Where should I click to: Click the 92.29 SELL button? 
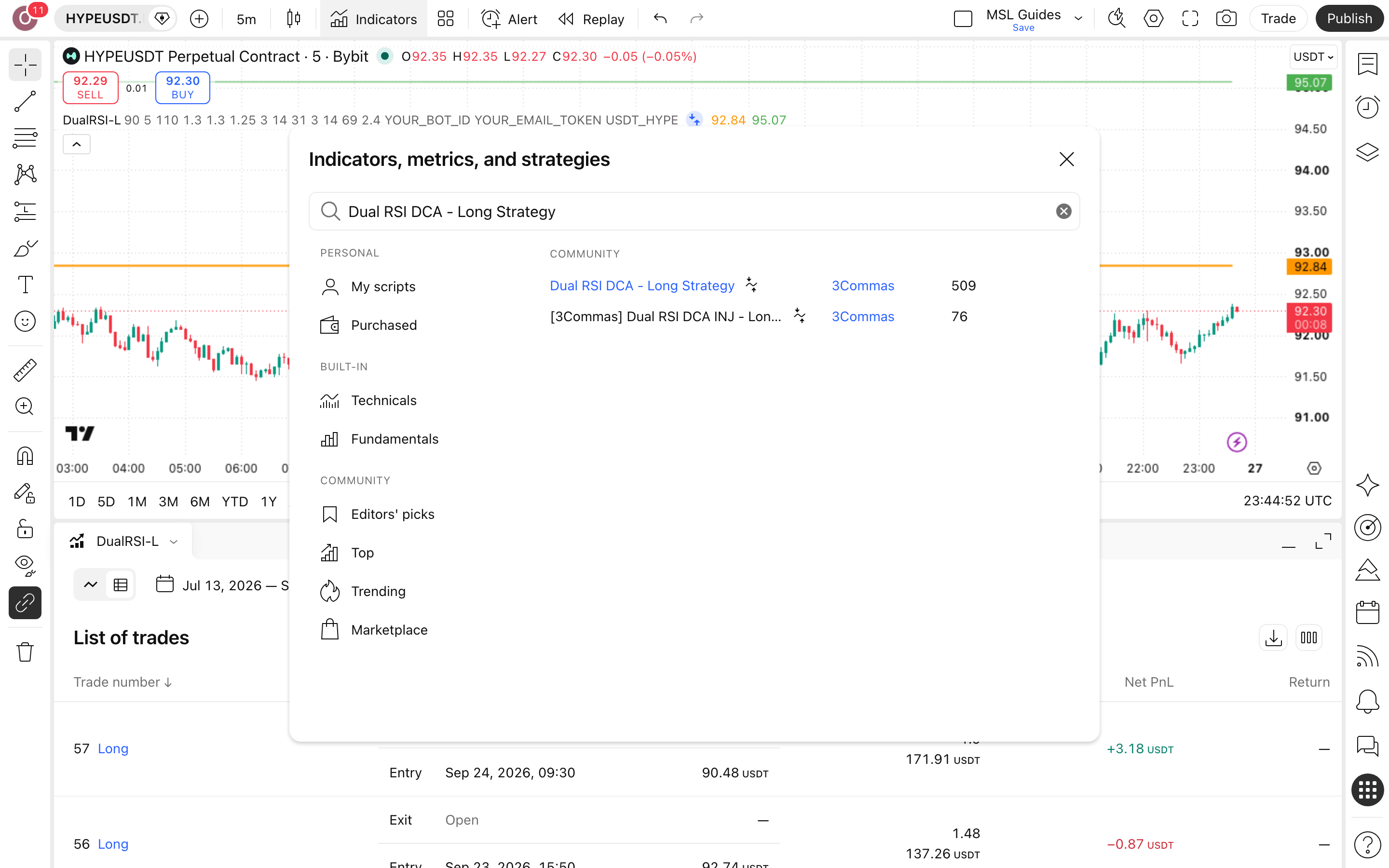(90, 87)
